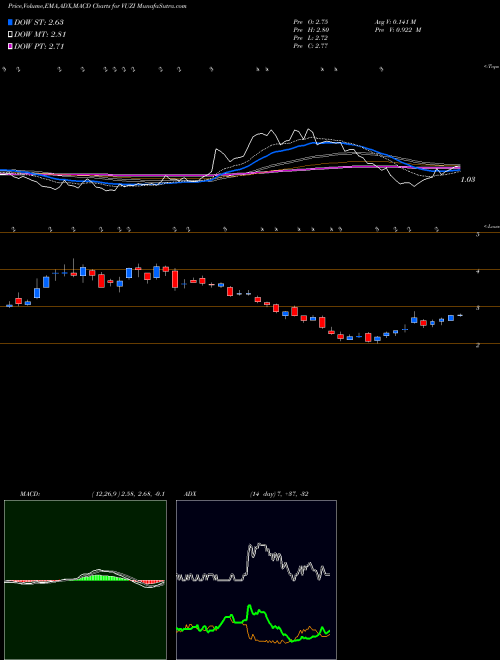Viewport: 500px width, 660px height.
Task: Click the 'Pre H: 2.80' high value
Action: pos(311,30)
